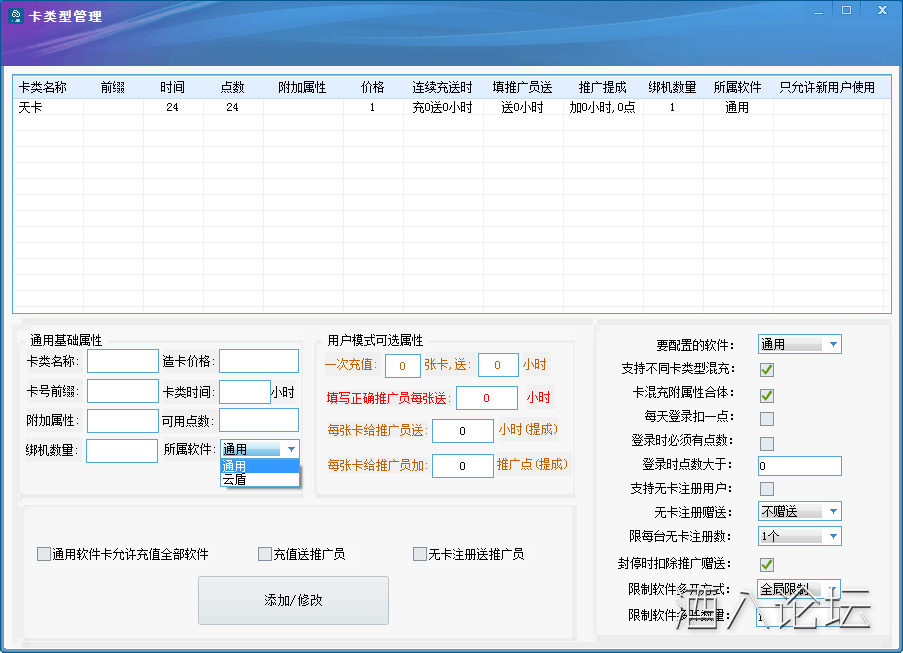This screenshot has width=903, height=653.
Task: Uncheck 支持不同卡类型混充 option
Action: [x=767, y=370]
